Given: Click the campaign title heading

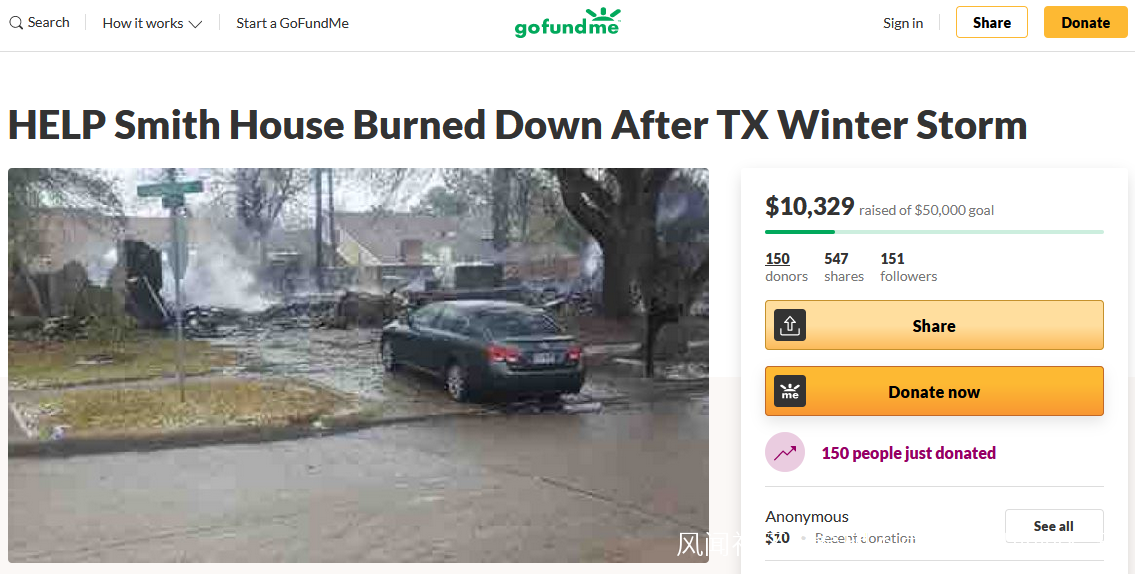Looking at the screenshot, I should pos(518,124).
